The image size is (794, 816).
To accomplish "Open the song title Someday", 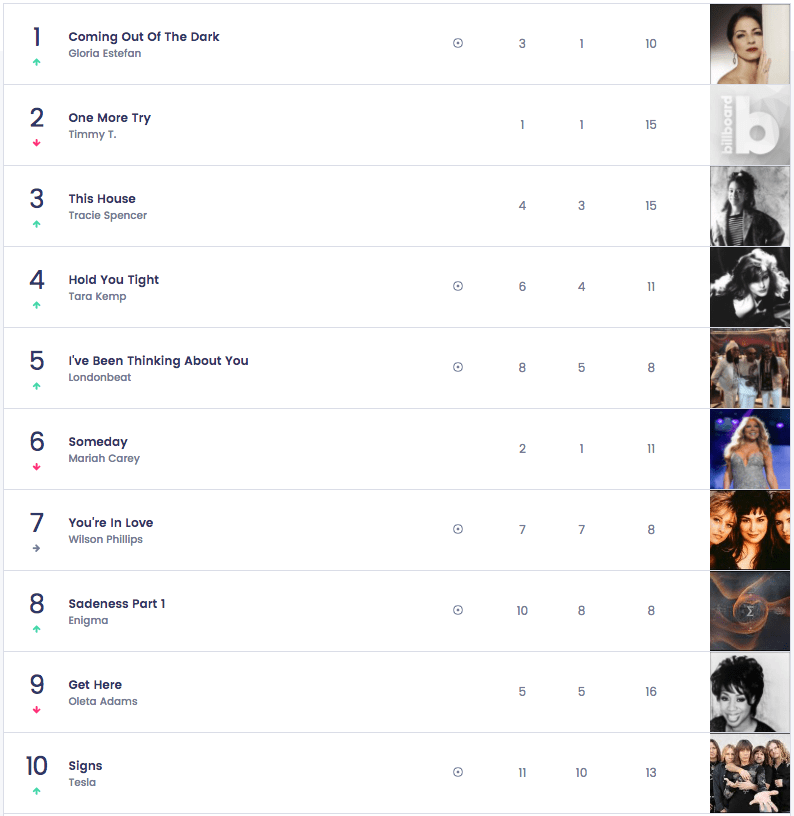I will tap(98, 442).
